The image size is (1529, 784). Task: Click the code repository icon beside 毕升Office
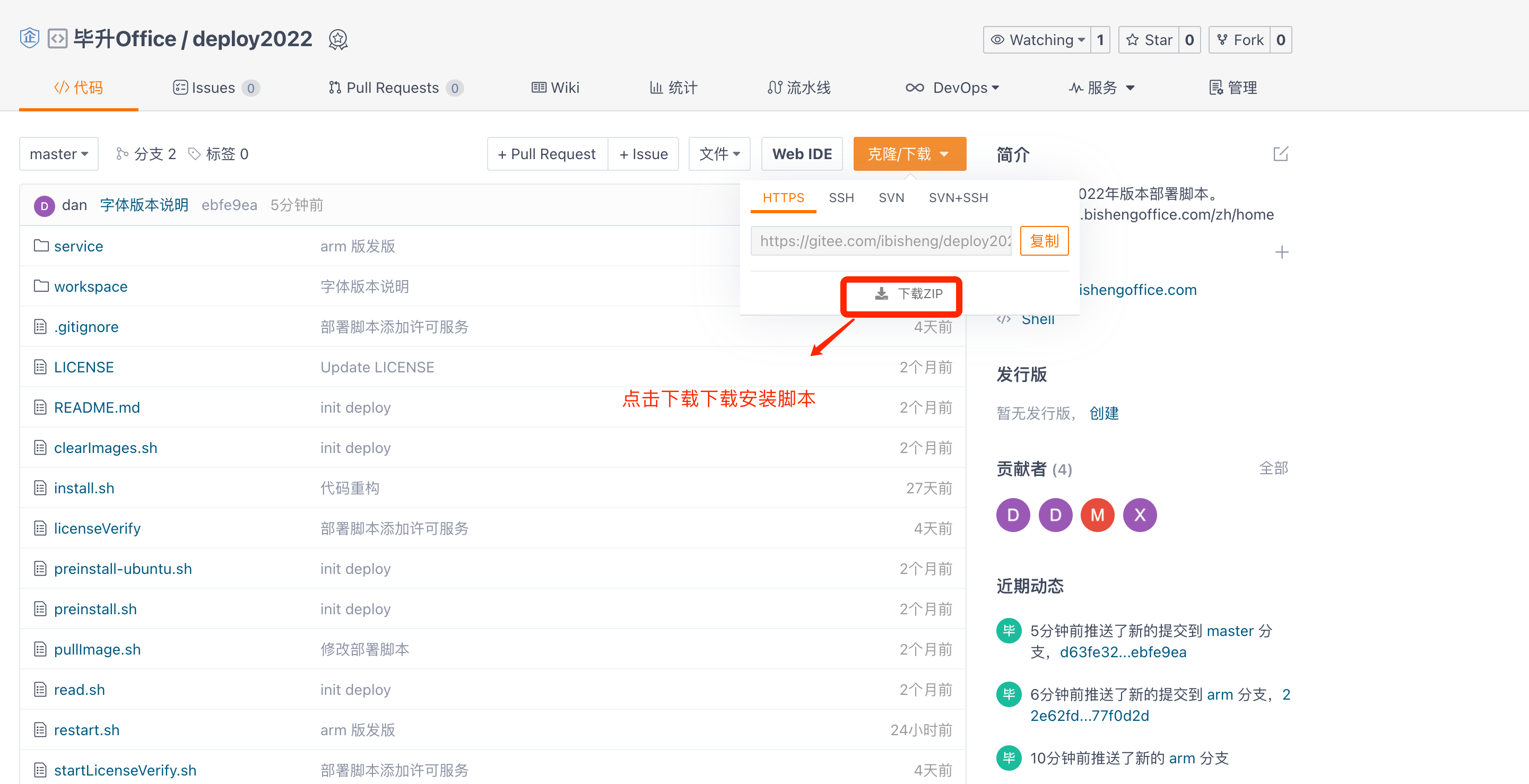58,39
